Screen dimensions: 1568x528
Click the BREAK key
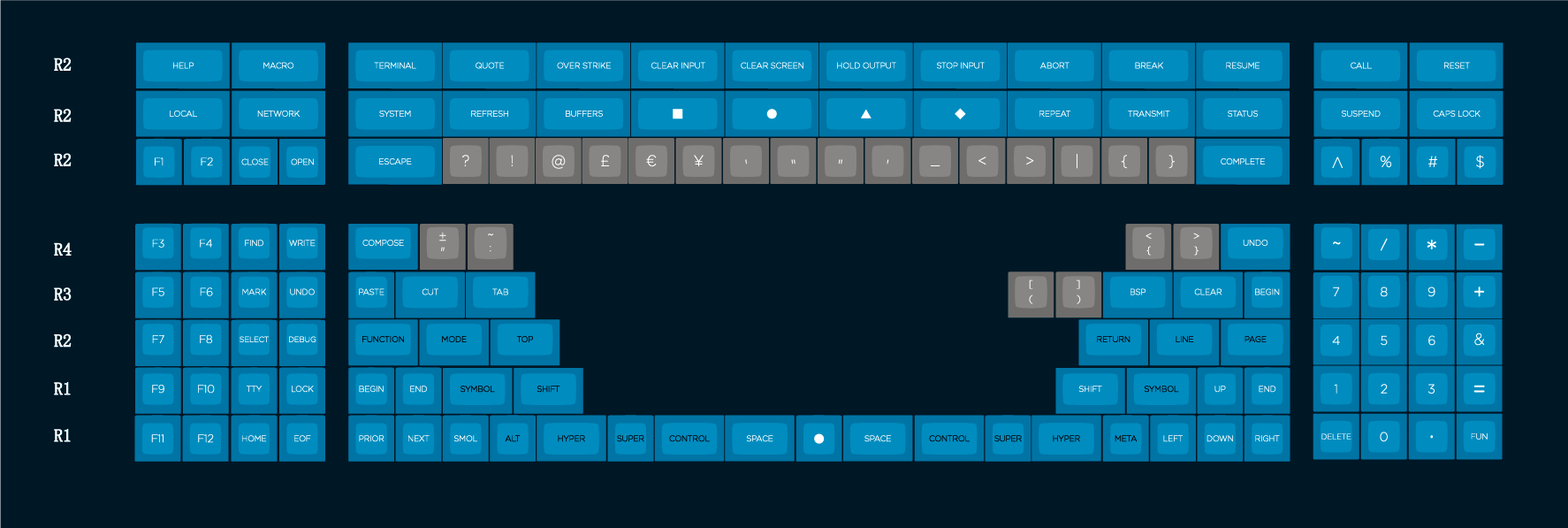[1149, 65]
